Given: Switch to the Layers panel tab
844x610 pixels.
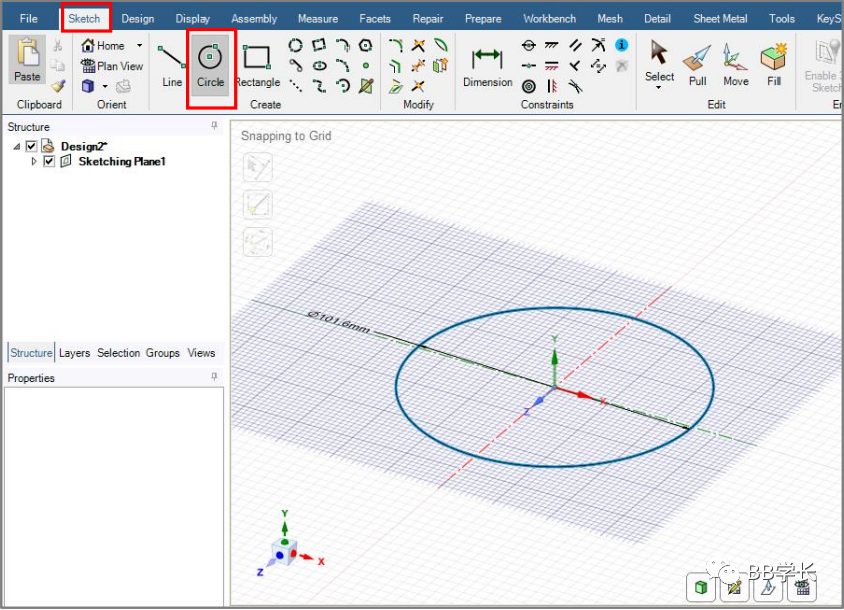Looking at the screenshot, I should pos(74,353).
